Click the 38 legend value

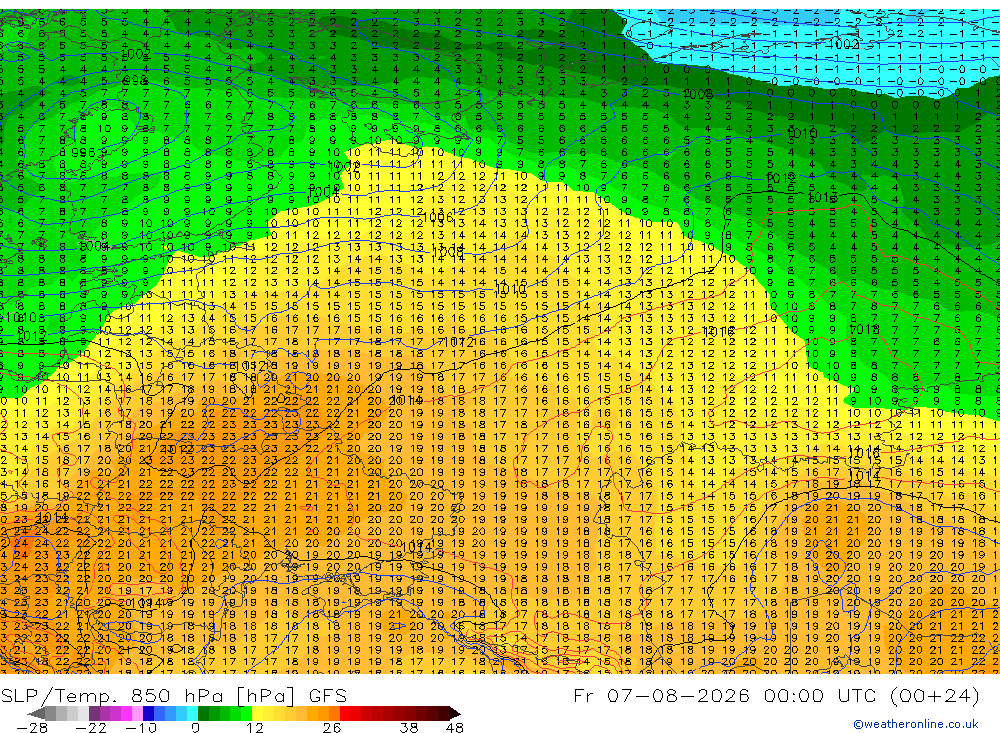[x=409, y=727]
